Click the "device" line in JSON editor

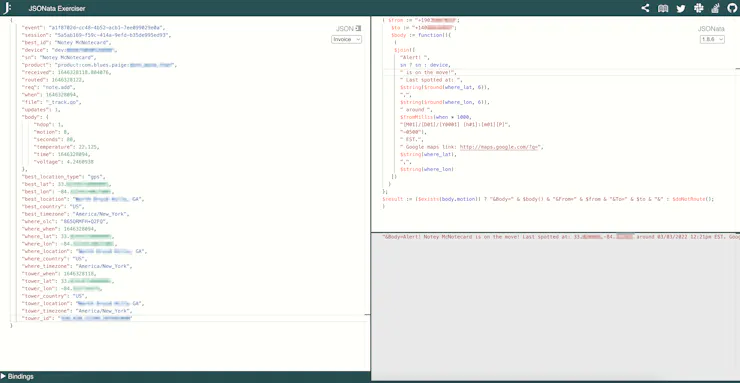point(69,50)
